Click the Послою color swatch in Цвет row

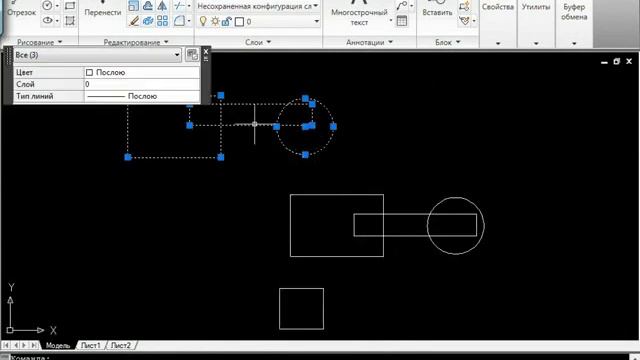(x=89, y=73)
